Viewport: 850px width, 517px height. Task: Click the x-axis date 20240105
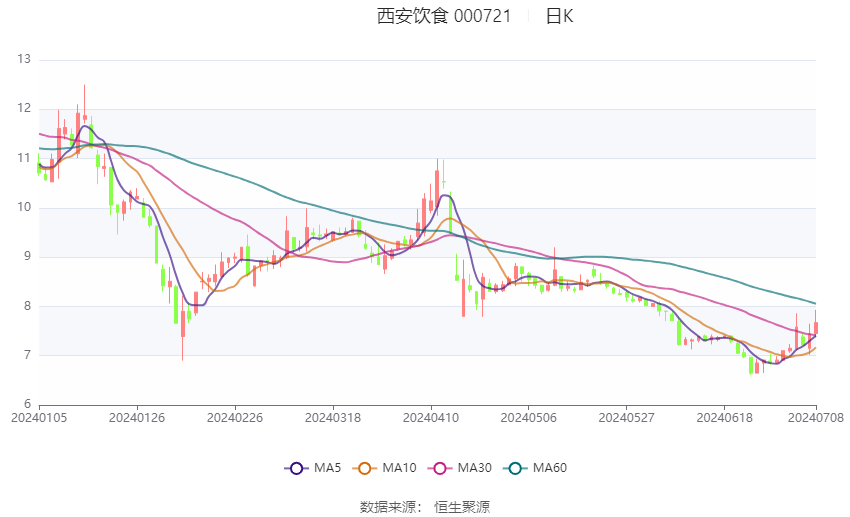click(39, 418)
